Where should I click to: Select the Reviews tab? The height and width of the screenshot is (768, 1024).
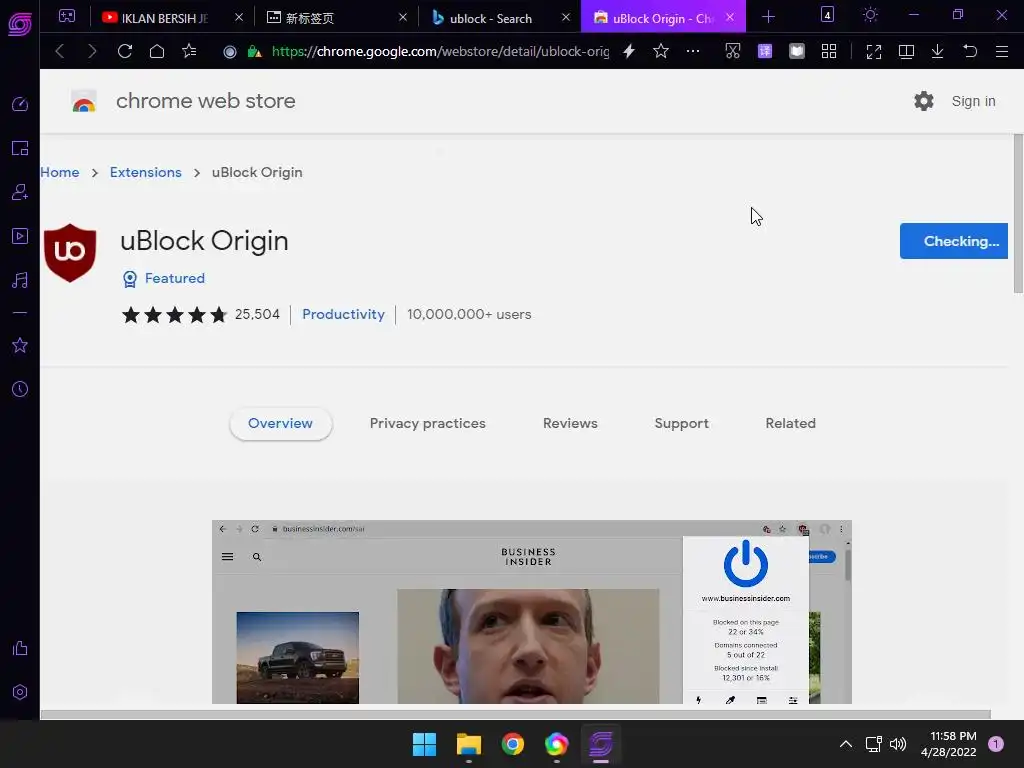coord(570,423)
